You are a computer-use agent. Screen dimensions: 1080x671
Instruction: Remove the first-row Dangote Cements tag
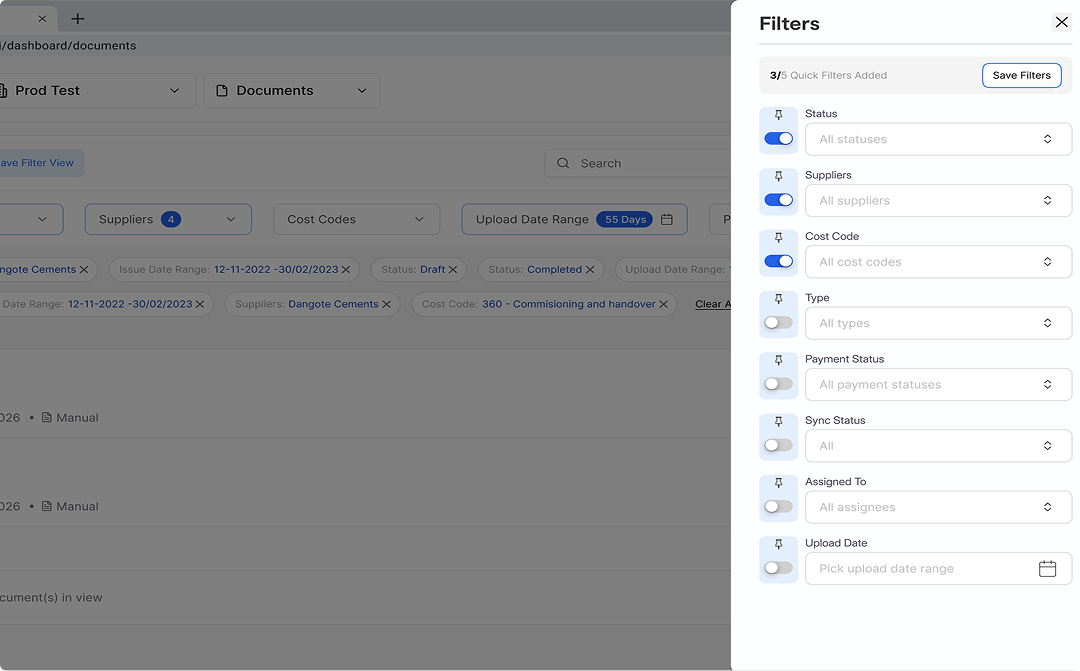84,269
